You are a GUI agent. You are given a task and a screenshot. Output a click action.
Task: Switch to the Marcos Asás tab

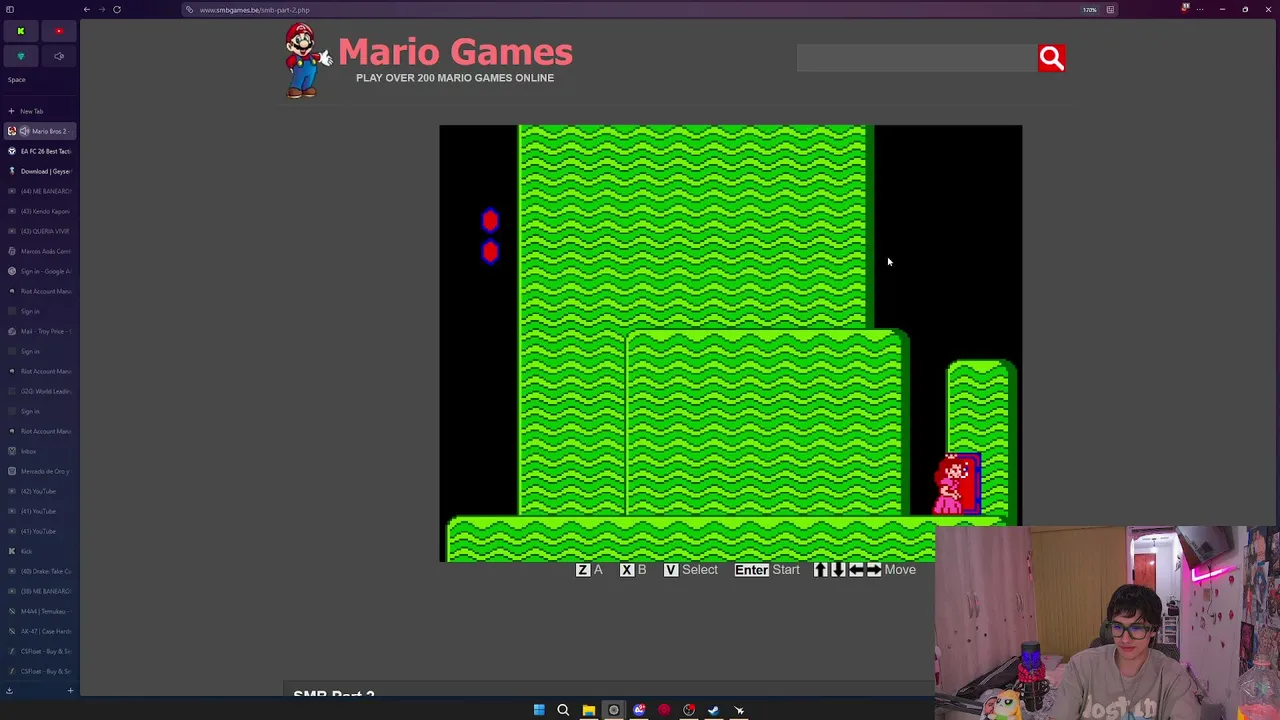38,251
